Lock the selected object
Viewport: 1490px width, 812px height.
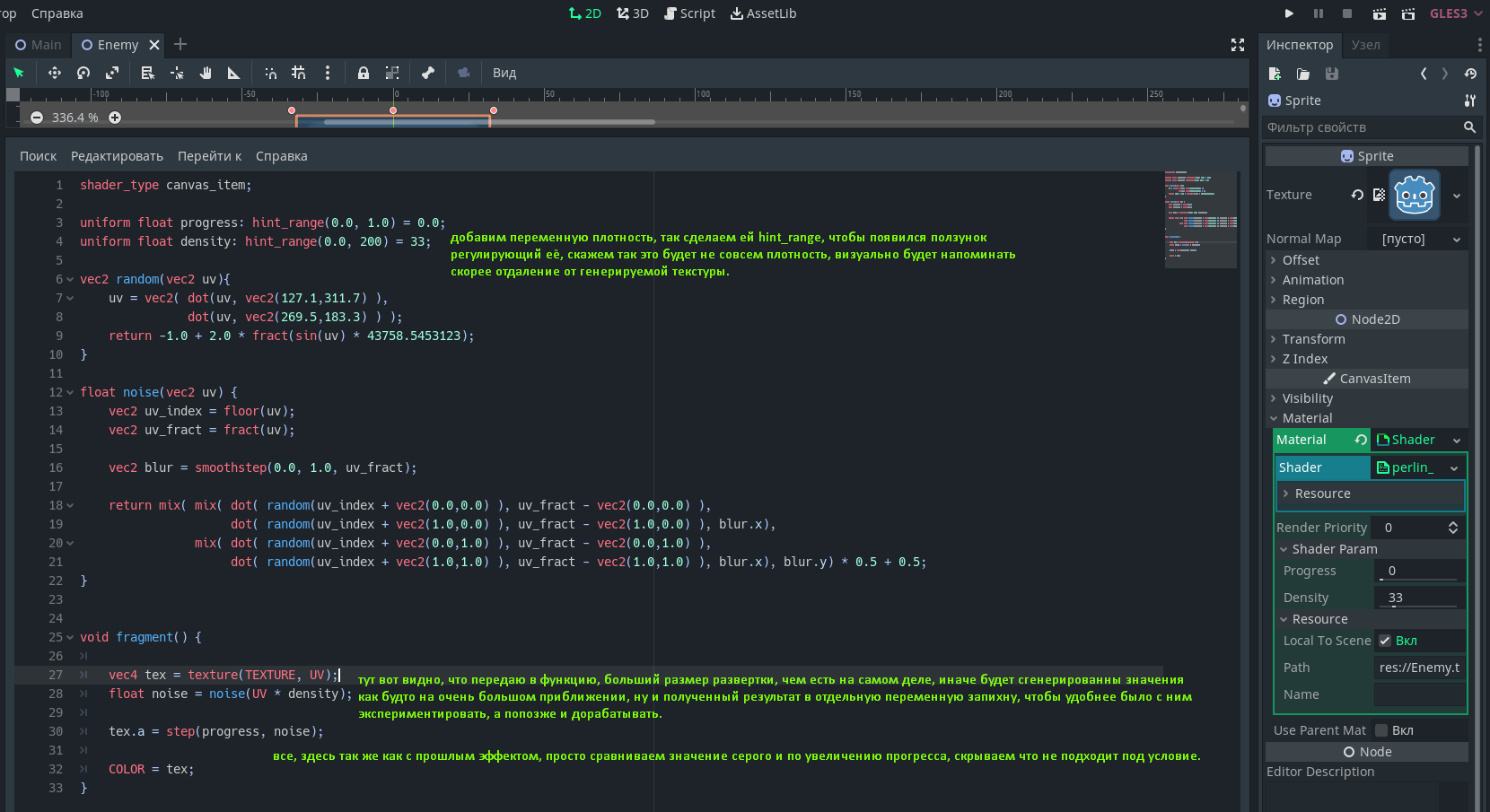pyautogui.click(x=364, y=73)
